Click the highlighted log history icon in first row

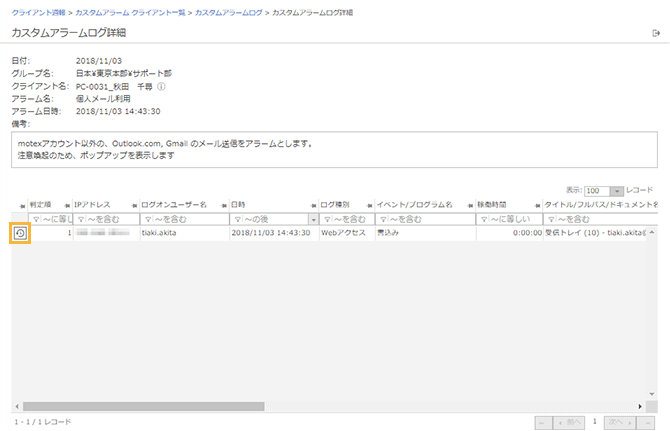pyautogui.click(x=20, y=233)
